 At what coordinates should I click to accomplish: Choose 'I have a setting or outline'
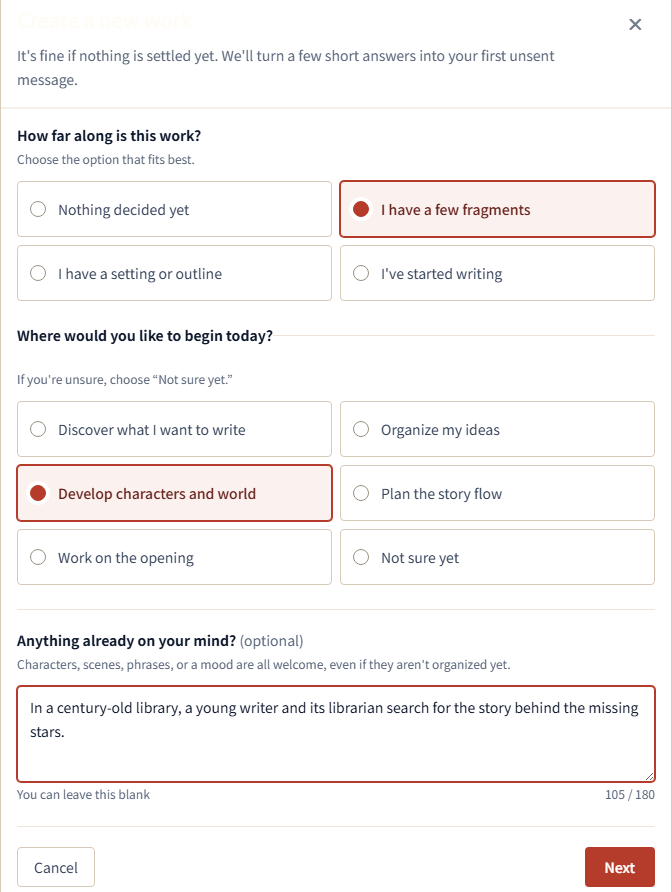point(174,273)
